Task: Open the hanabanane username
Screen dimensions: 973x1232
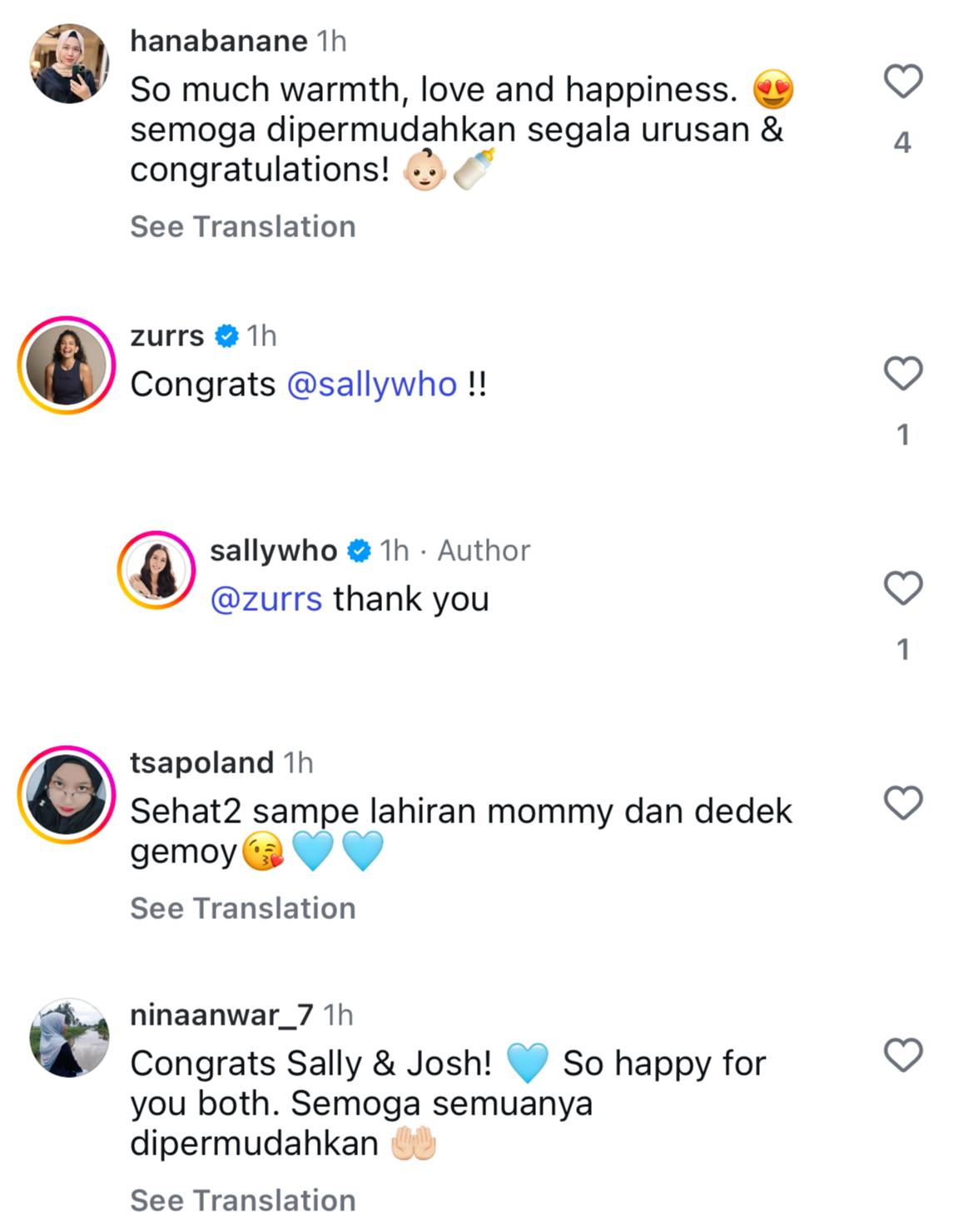Action: [219, 41]
